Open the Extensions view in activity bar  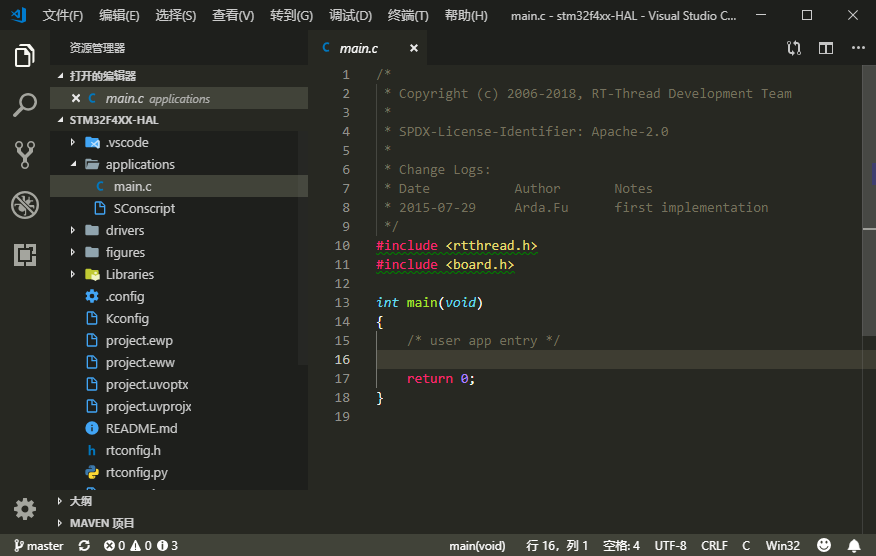[x=25, y=255]
